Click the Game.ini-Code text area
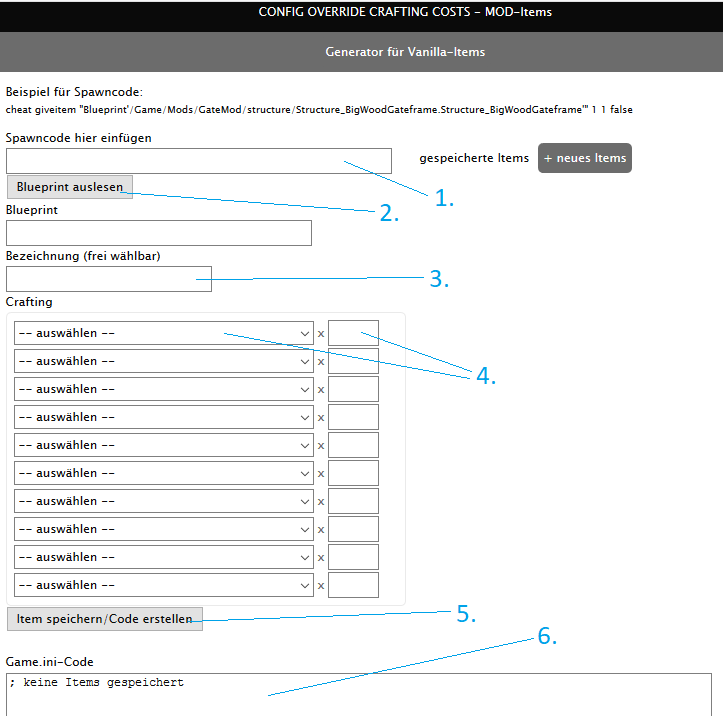 pos(359,694)
